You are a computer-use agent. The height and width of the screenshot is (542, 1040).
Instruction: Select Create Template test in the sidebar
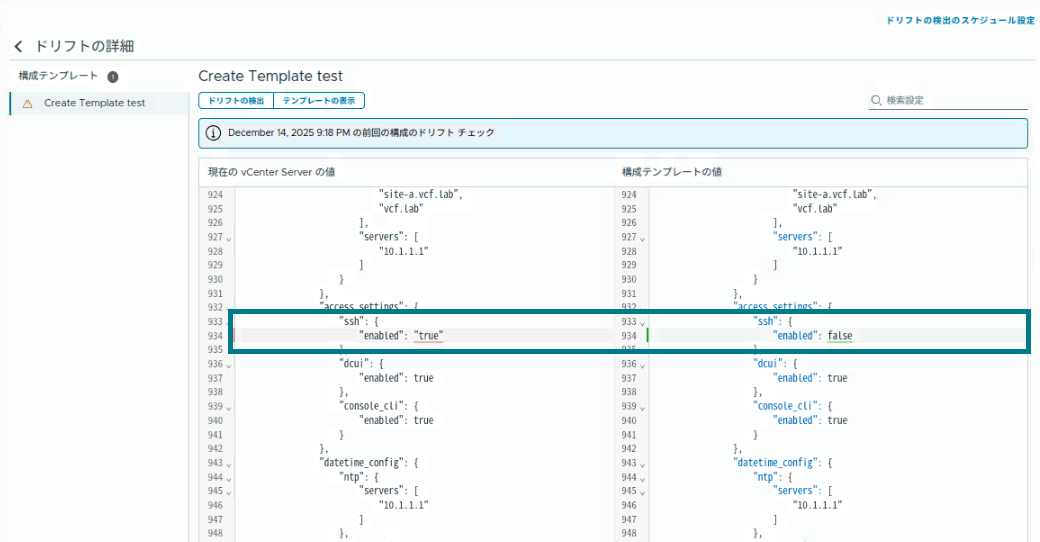click(x=94, y=103)
